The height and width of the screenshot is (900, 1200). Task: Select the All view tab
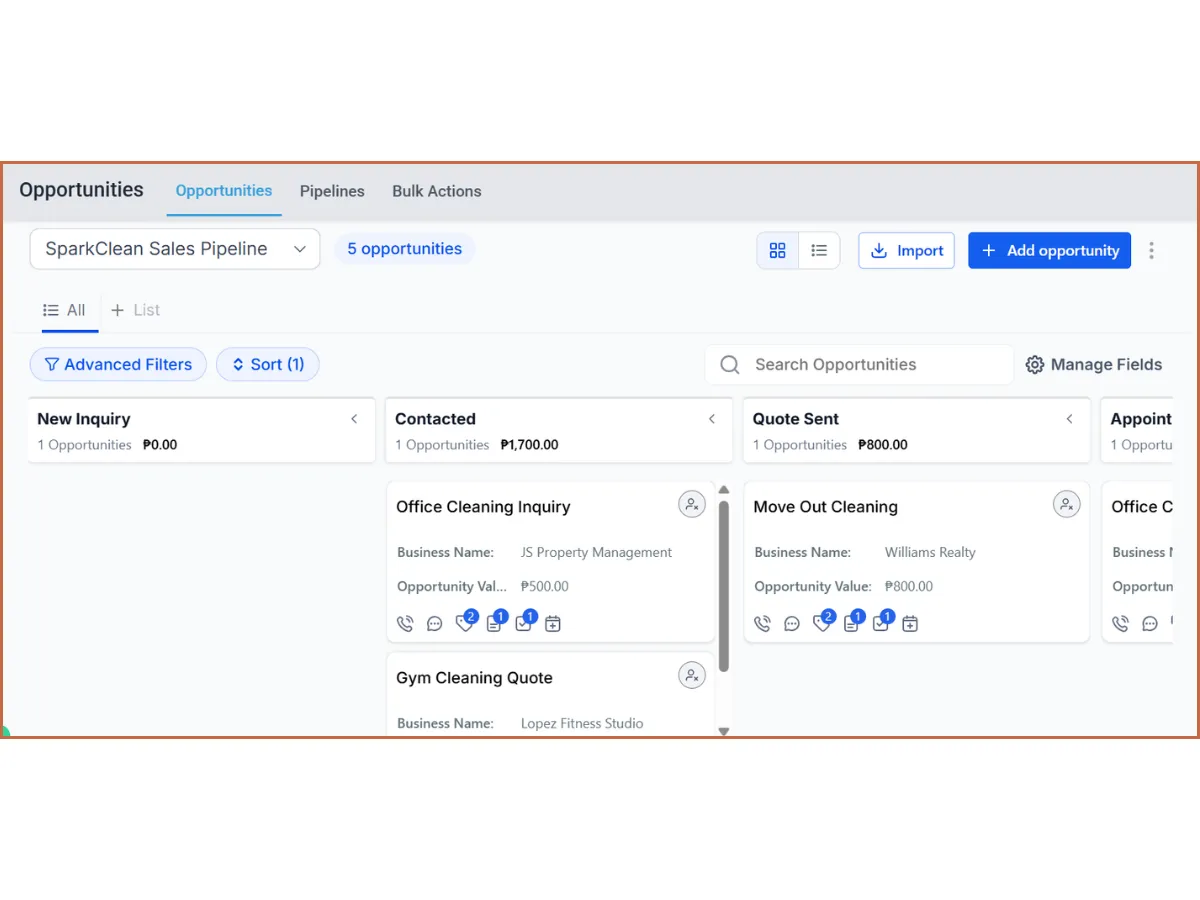65,310
